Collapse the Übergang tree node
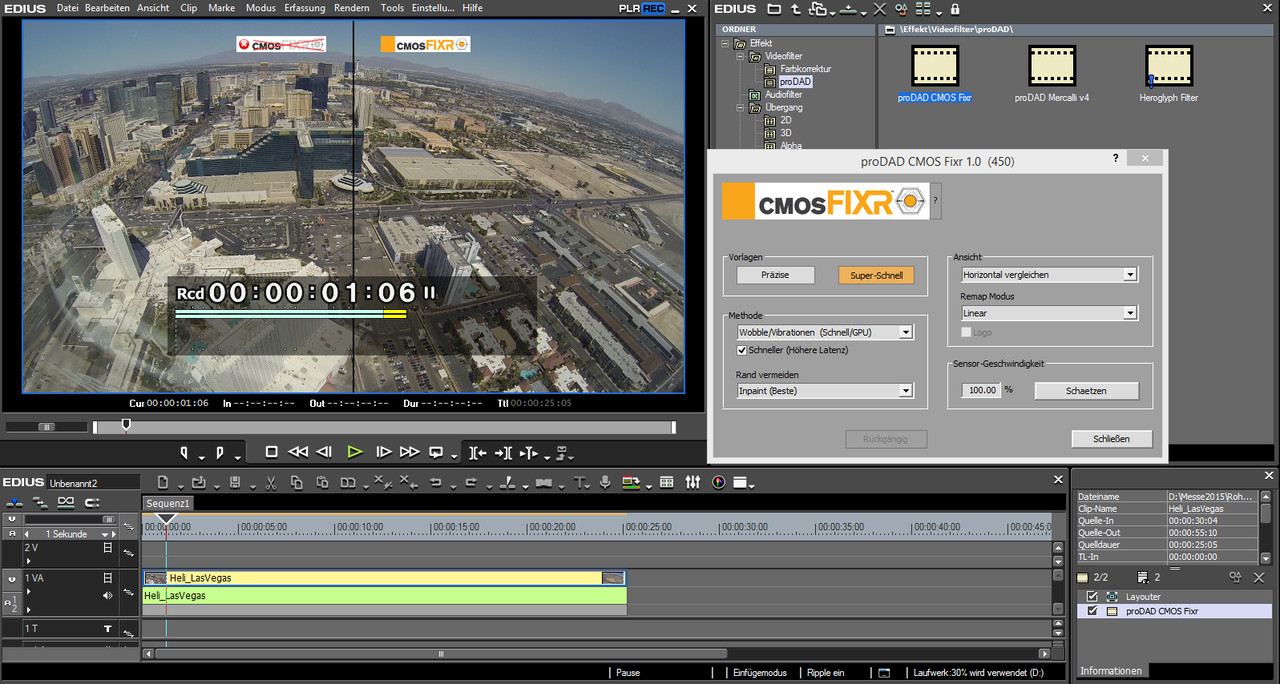The height and width of the screenshot is (684, 1280). coord(741,108)
